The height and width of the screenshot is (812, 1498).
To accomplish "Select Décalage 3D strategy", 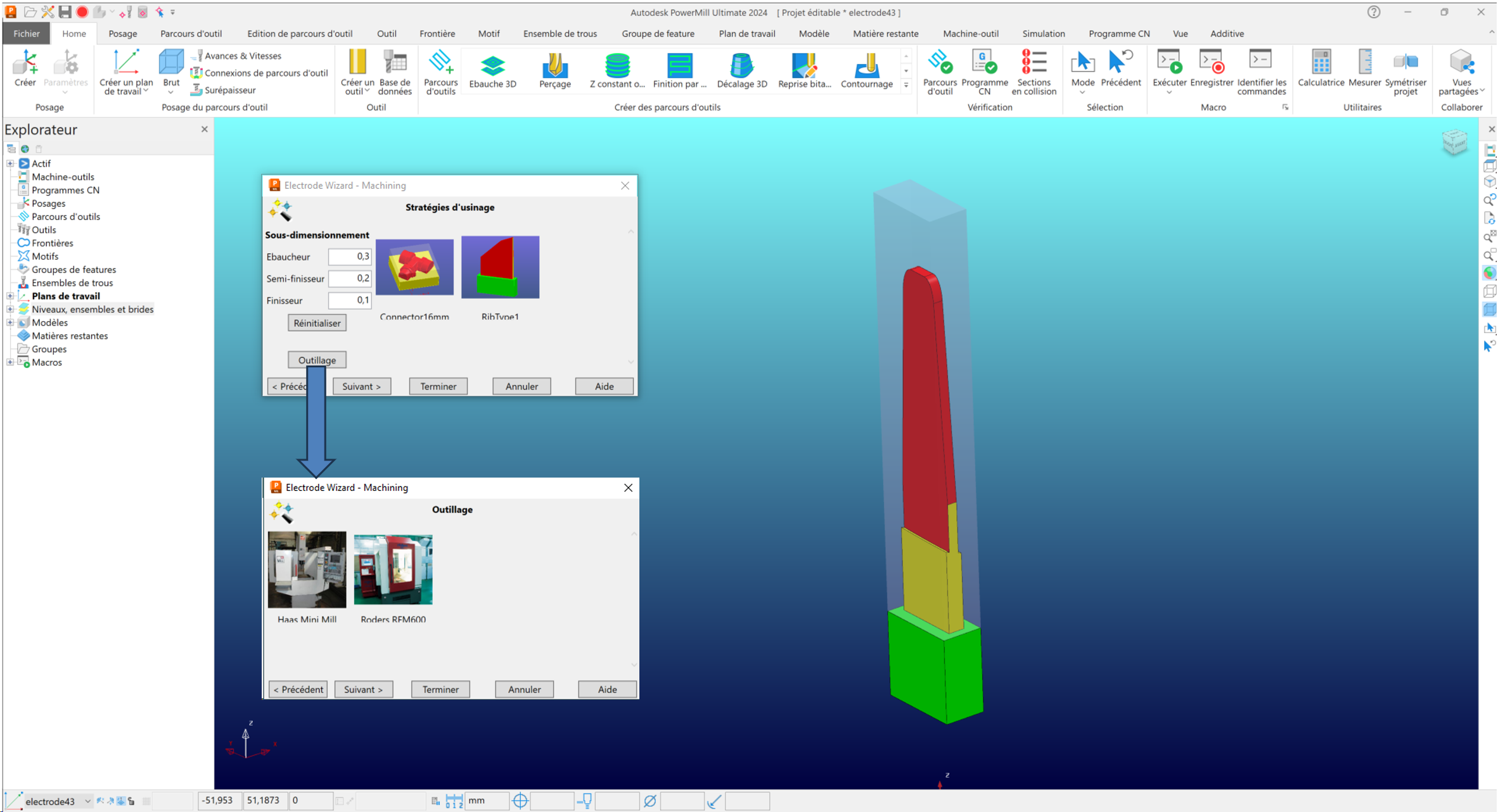I will (741, 70).
